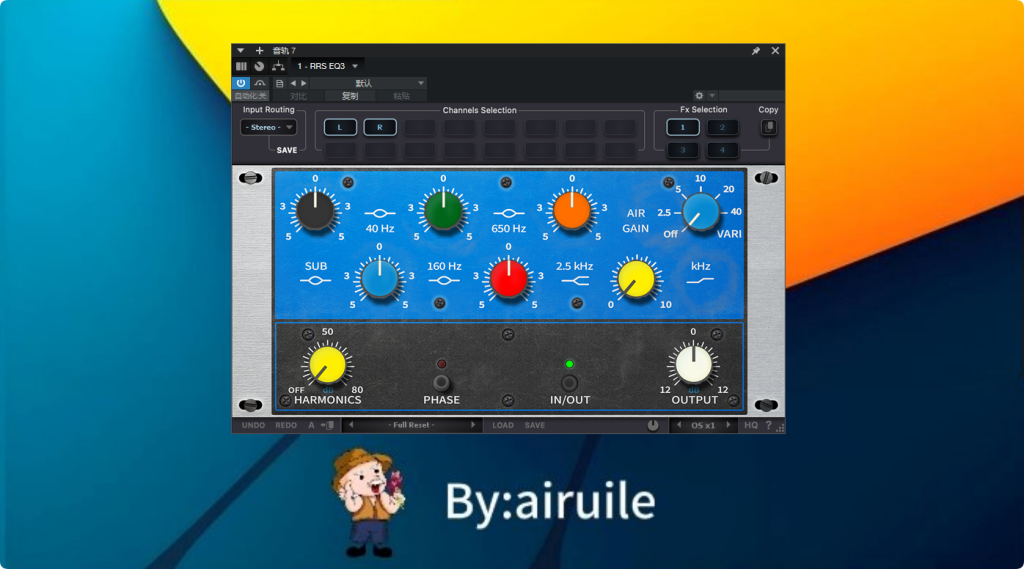Go to the previous preset arrow
The width and height of the screenshot is (1024, 569).
pyautogui.click(x=293, y=83)
